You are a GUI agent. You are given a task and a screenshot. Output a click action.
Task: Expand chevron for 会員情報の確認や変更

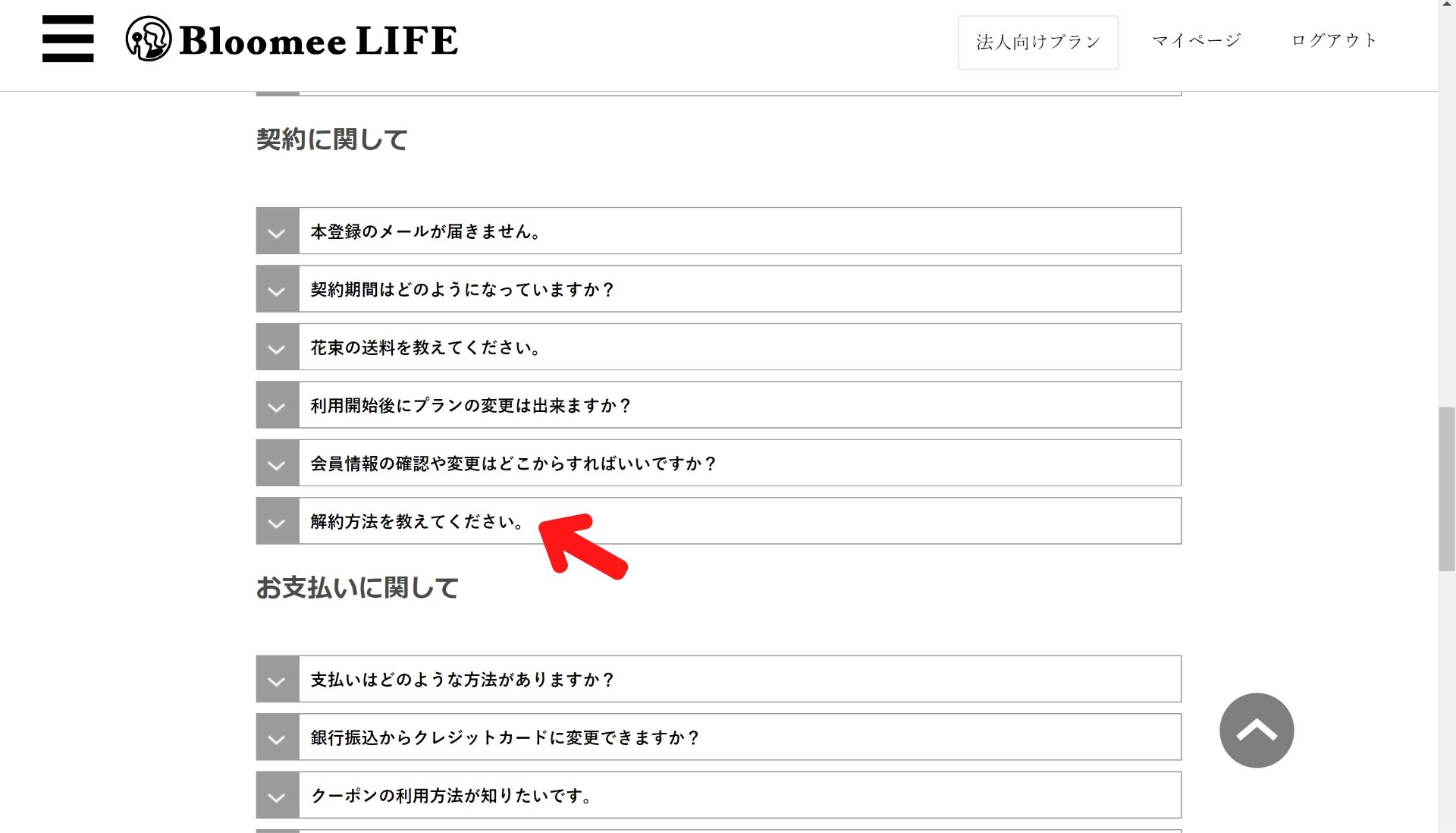point(278,464)
